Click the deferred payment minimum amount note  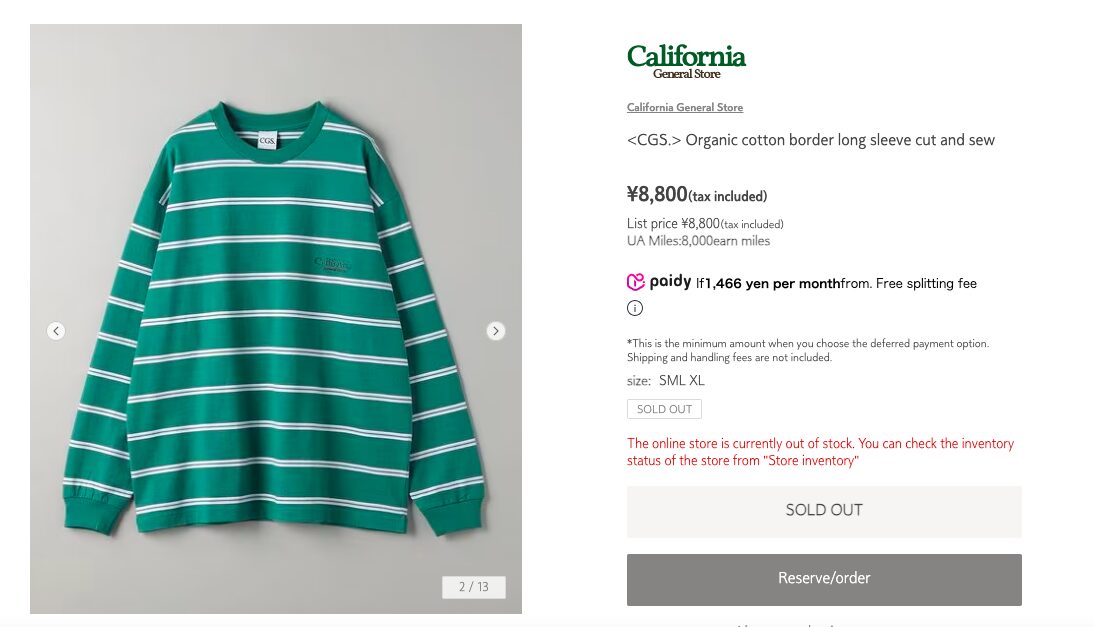click(807, 350)
